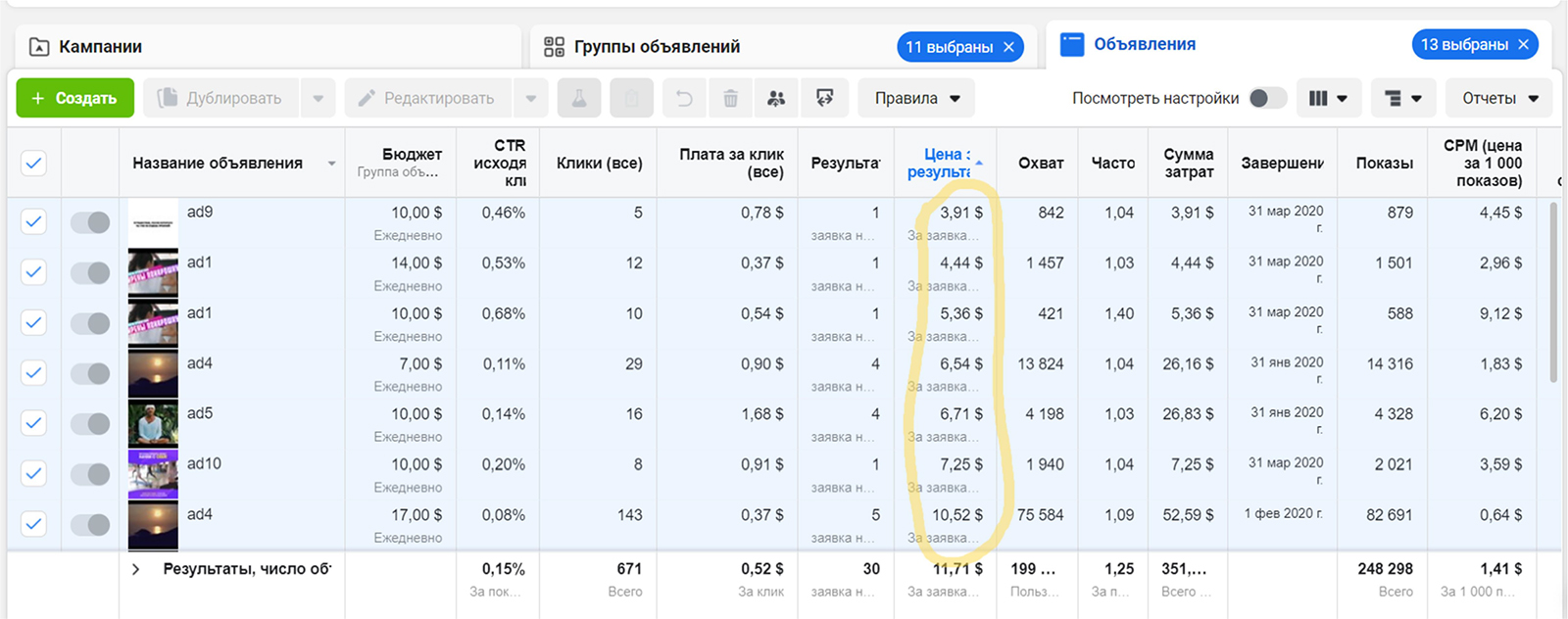Click the green Создать button

[x=74, y=99]
